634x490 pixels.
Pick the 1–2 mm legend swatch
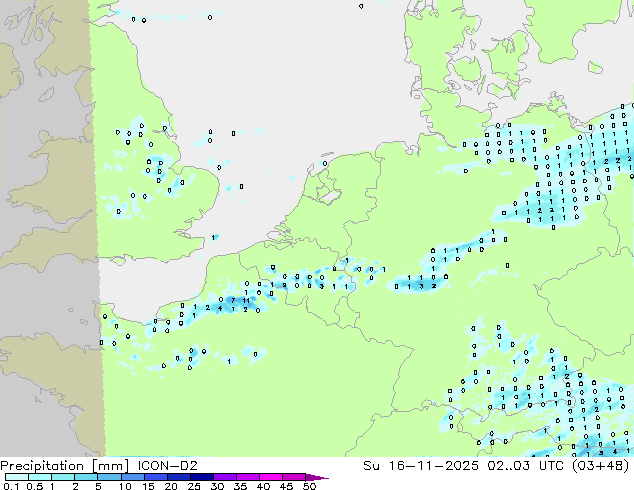63,477
